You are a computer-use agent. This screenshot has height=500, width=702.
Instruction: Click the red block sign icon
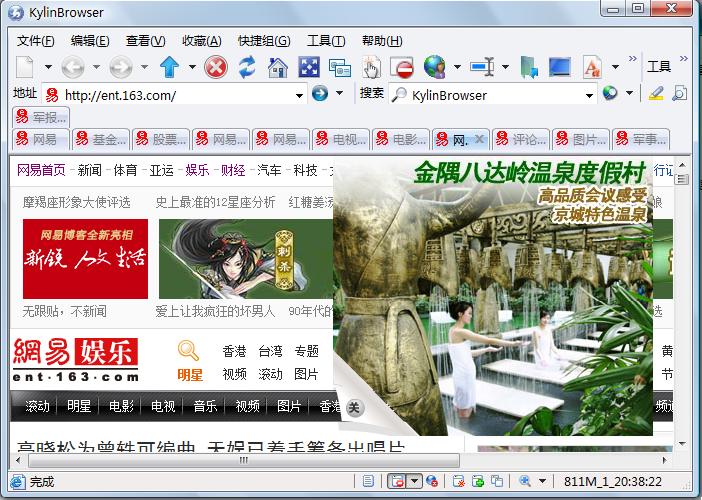pos(402,68)
